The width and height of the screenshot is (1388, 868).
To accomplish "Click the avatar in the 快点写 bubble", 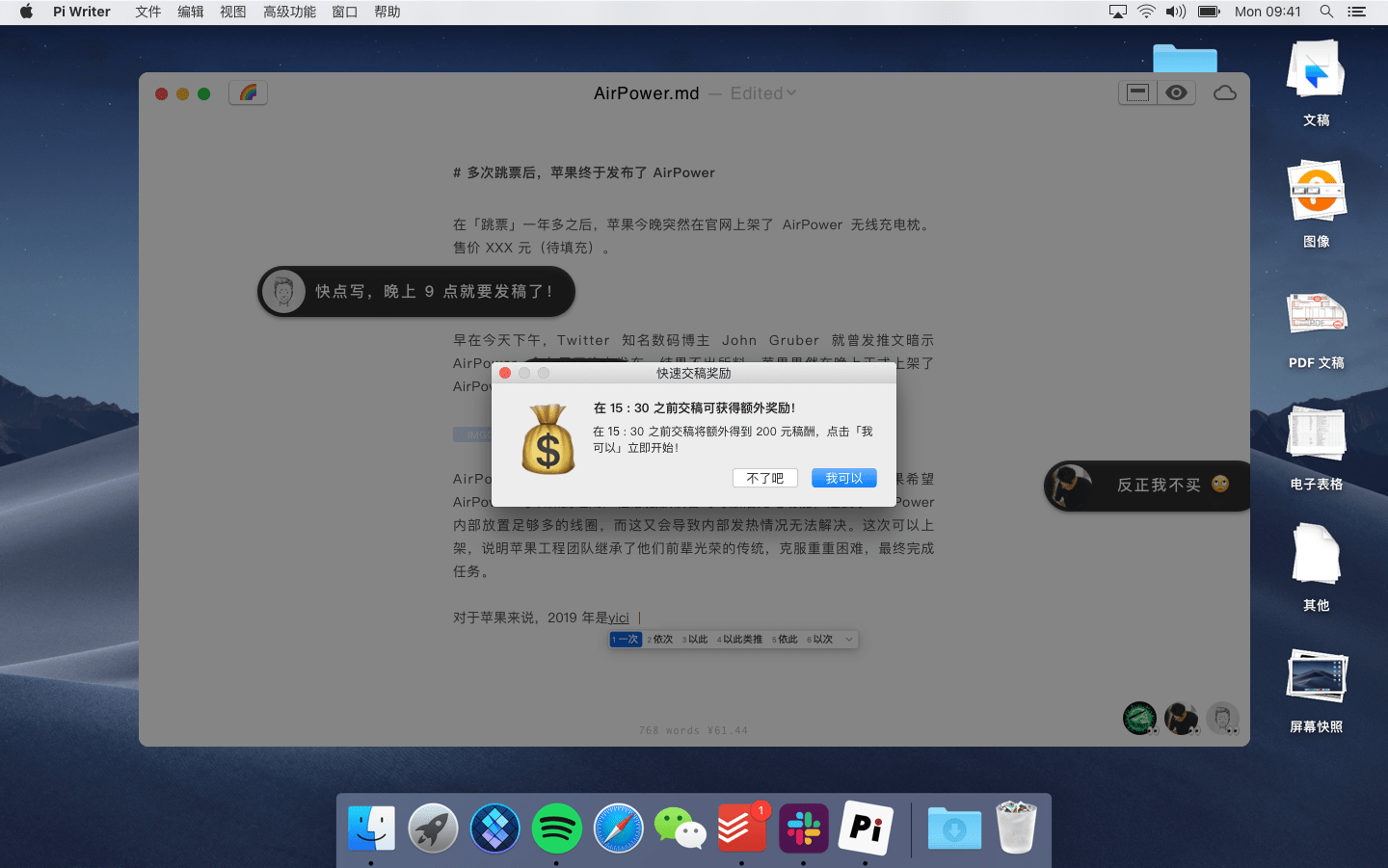I will point(283,291).
